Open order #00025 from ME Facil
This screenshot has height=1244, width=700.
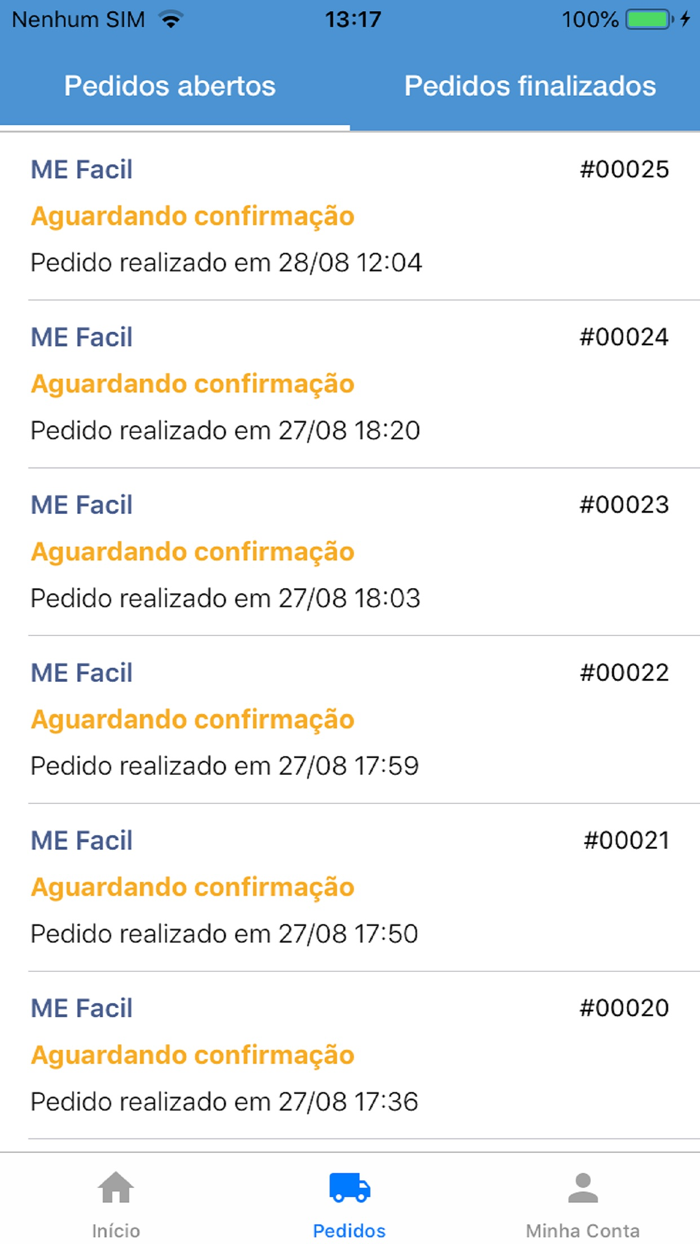(350, 215)
